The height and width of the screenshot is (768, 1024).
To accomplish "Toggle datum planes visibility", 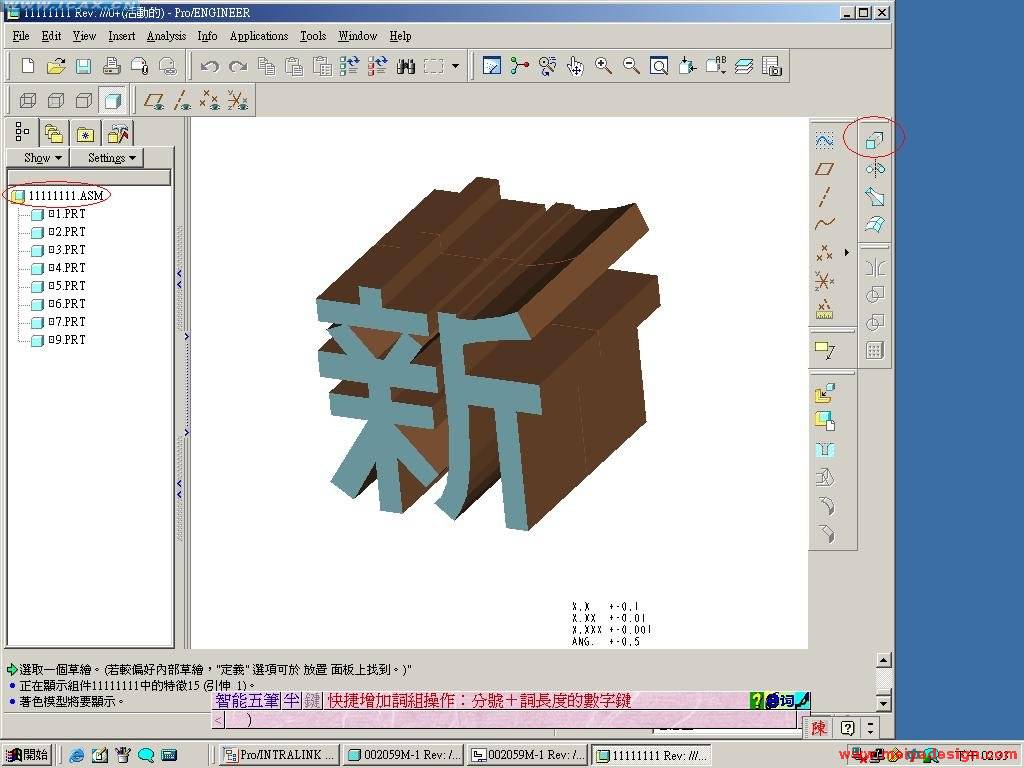I will (x=153, y=100).
